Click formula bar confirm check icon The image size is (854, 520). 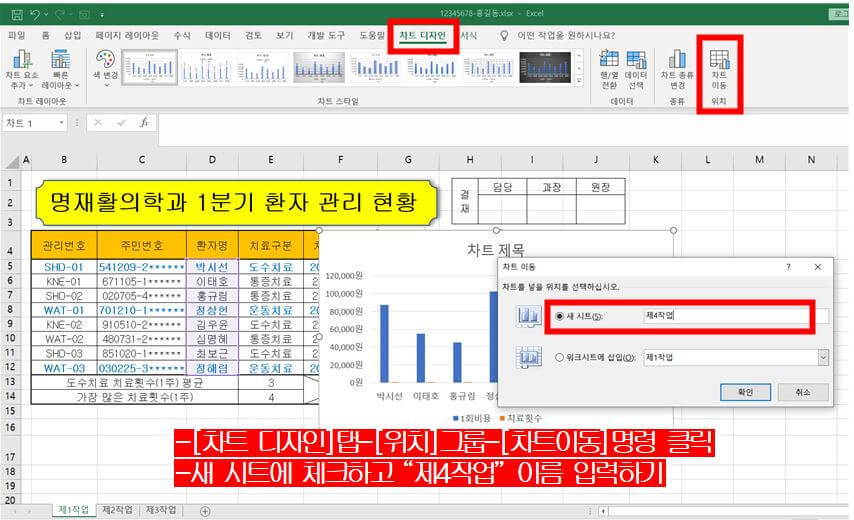121,123
